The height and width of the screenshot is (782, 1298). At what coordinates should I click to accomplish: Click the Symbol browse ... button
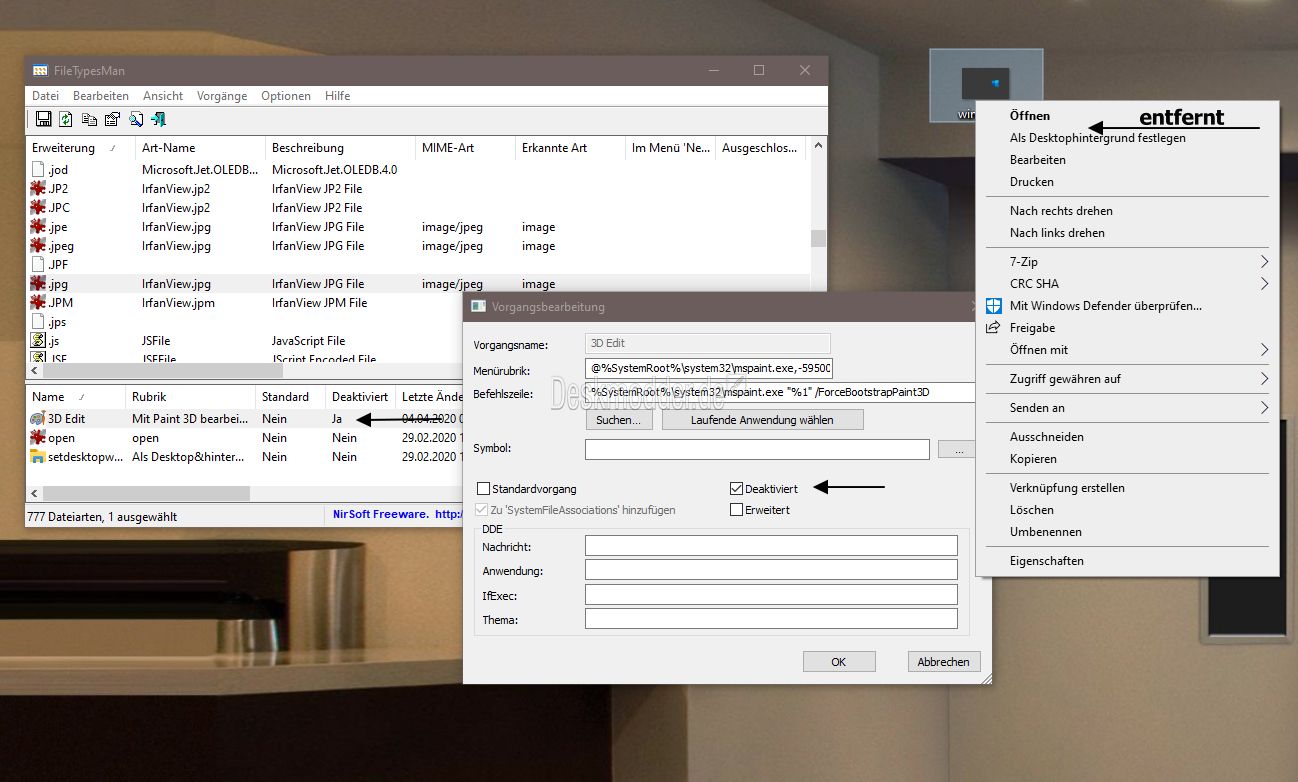(x=957, y=450)
